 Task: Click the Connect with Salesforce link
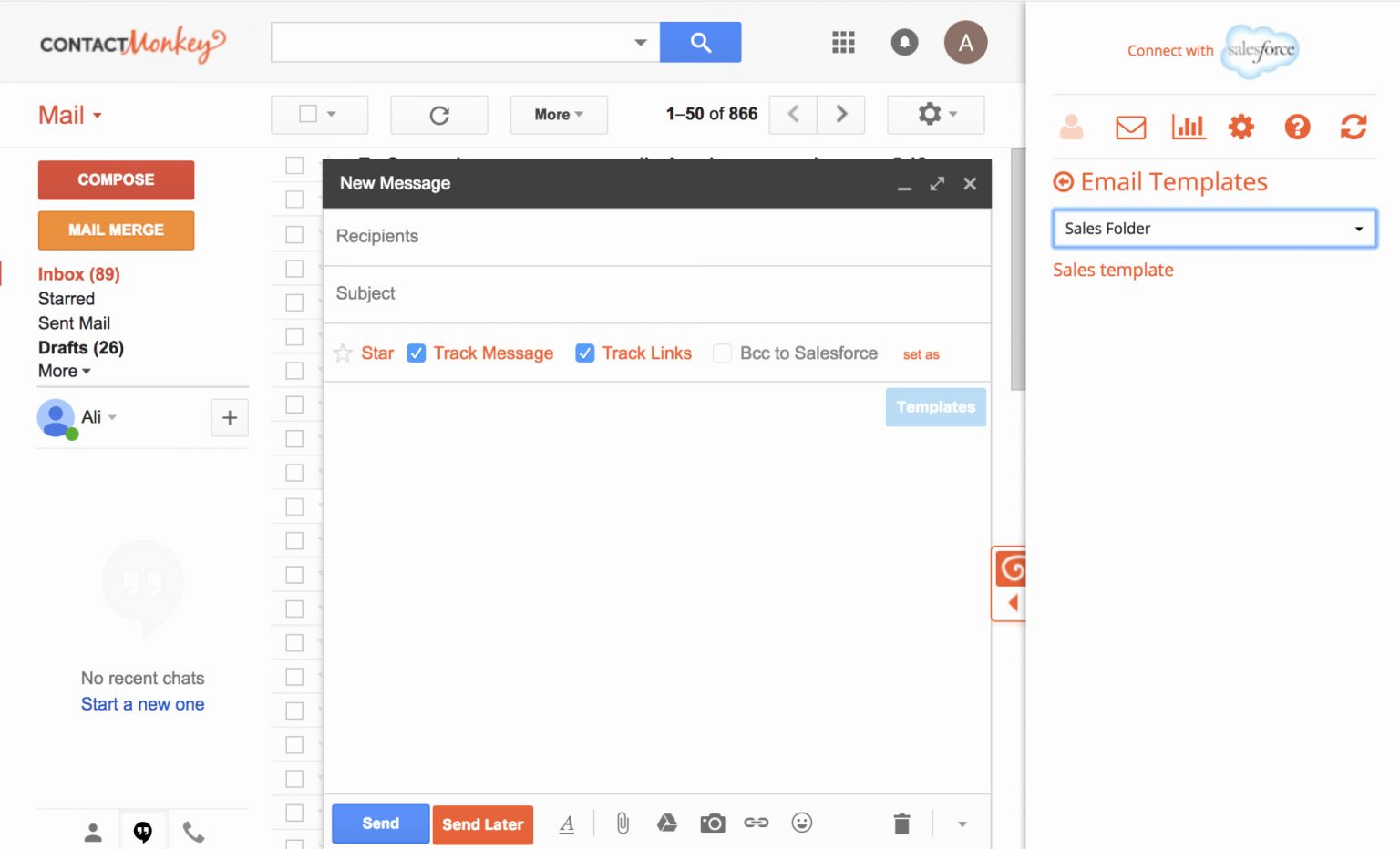[x=1213, y=51]
